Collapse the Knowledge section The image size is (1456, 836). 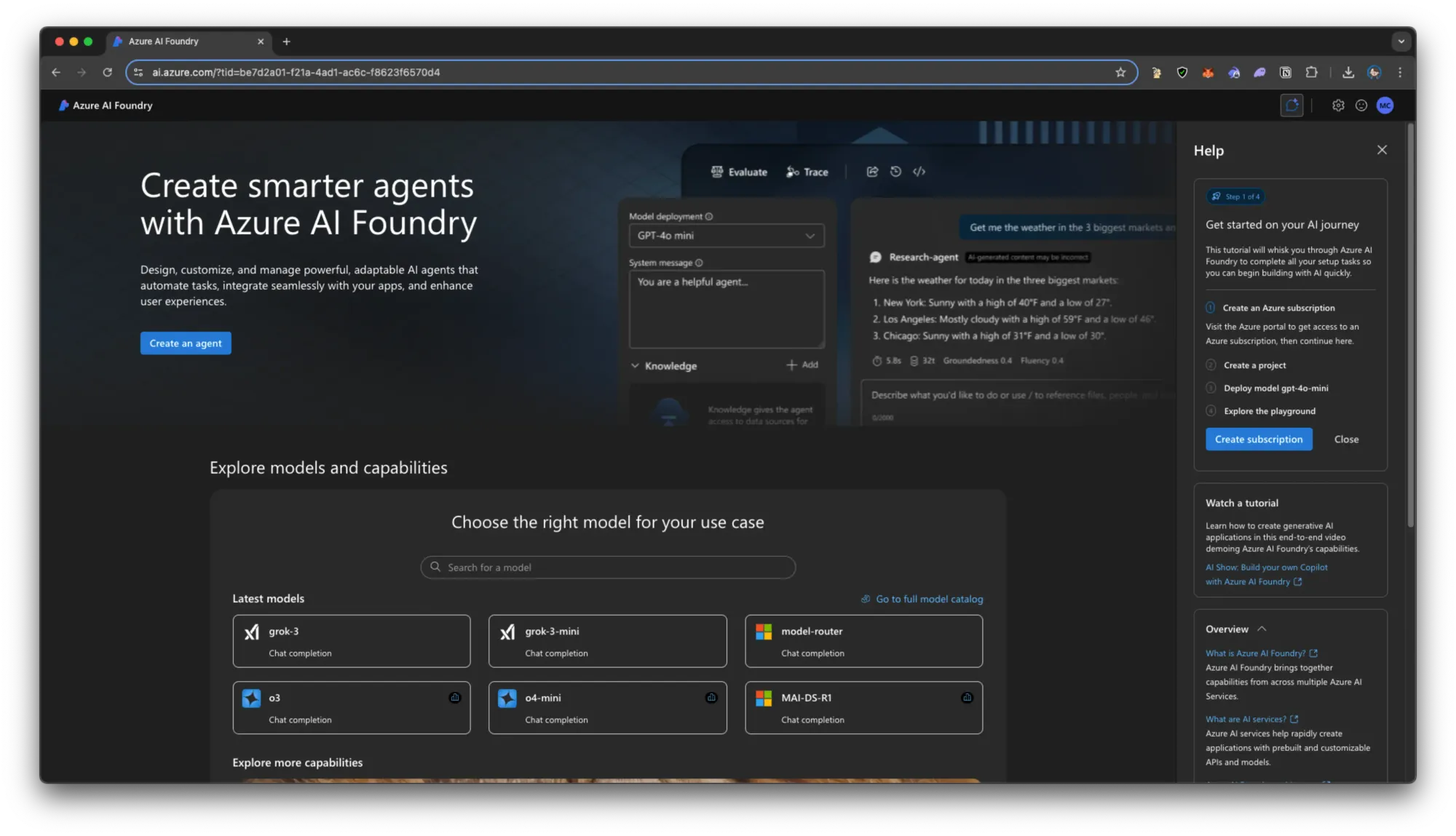[635, 366]
